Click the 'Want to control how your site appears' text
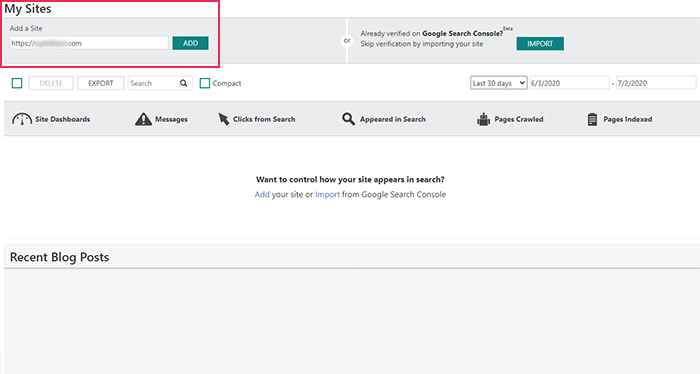Image resolution: width=700 pixels, height=374 pixels. [350, 179]
